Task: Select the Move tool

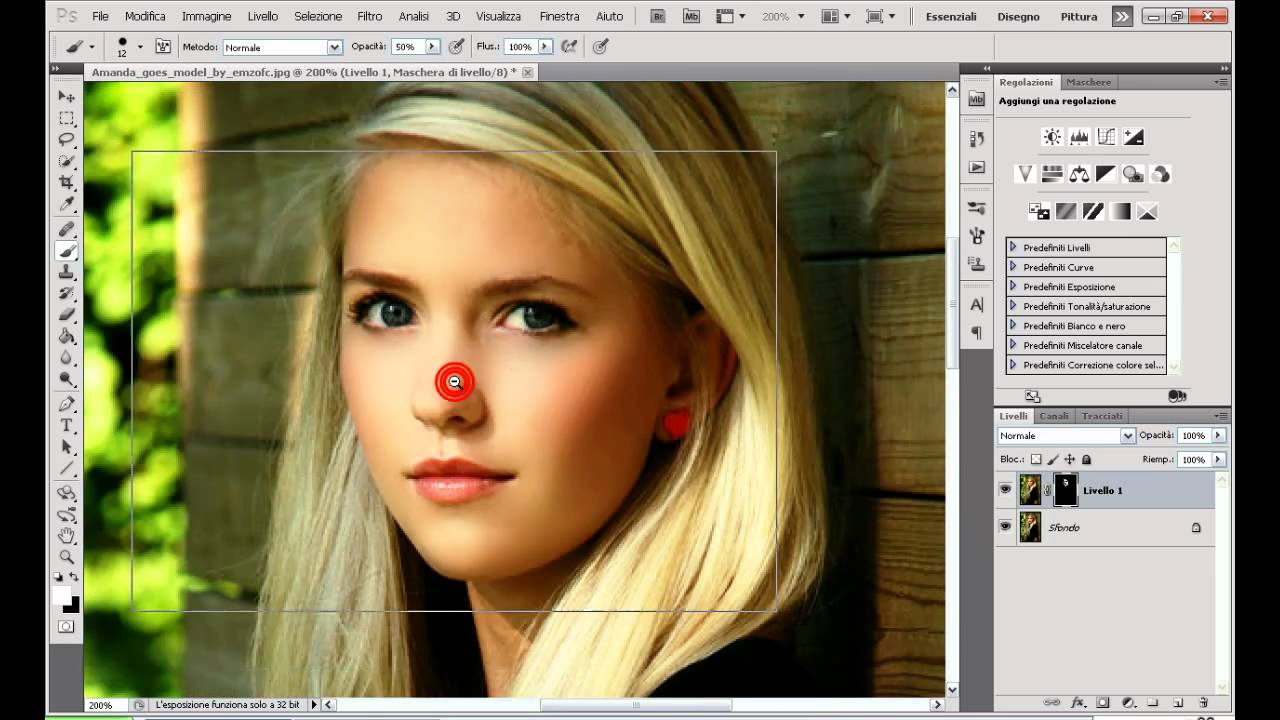Action: tap(66, 96)
